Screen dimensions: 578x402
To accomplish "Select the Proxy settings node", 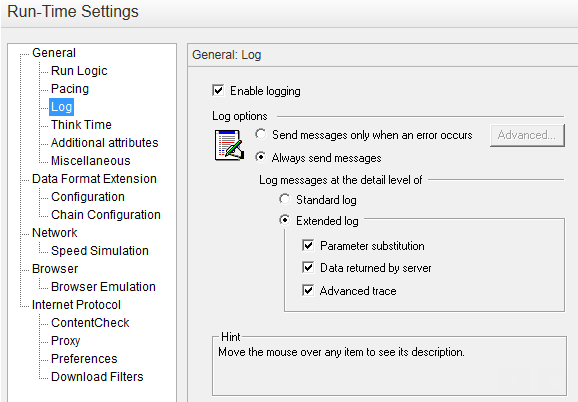I will [65, 340].
